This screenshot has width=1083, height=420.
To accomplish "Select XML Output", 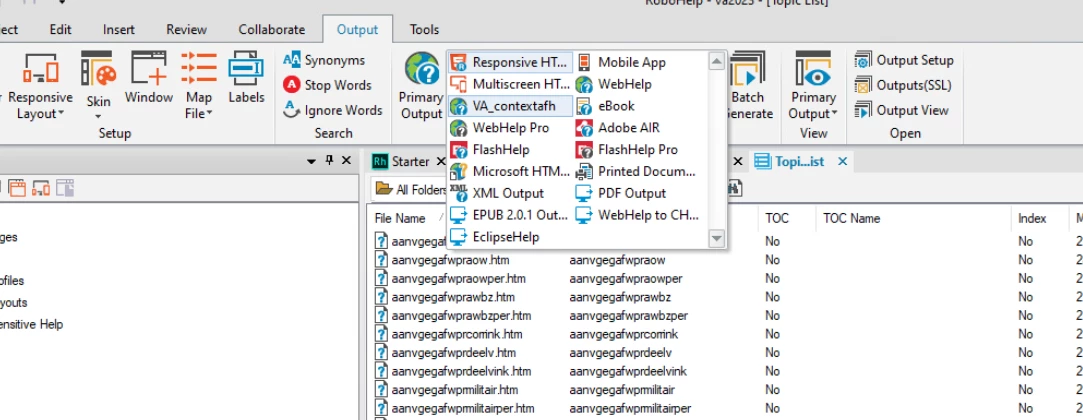I will [510, 193].
